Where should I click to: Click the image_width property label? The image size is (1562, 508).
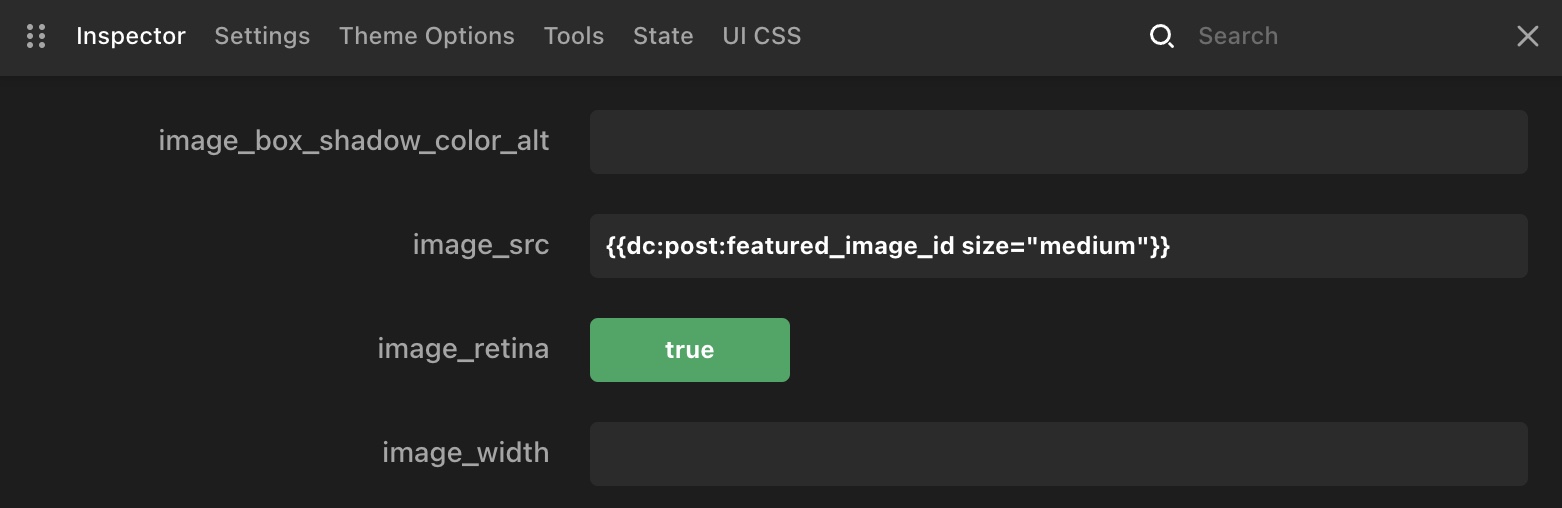click(466, 453)
